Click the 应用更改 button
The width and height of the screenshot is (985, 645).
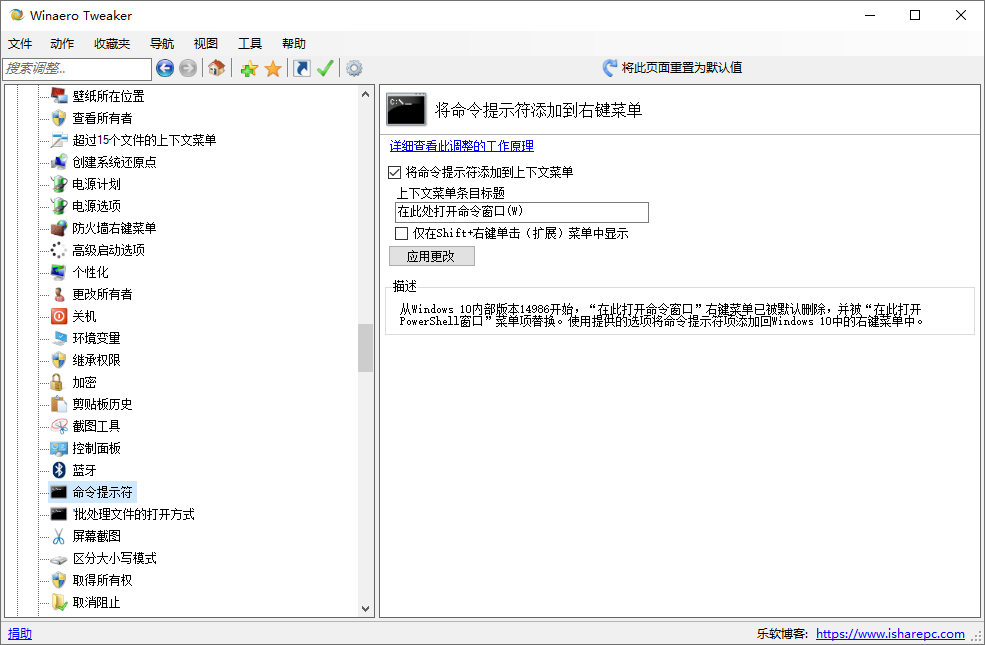431,256
